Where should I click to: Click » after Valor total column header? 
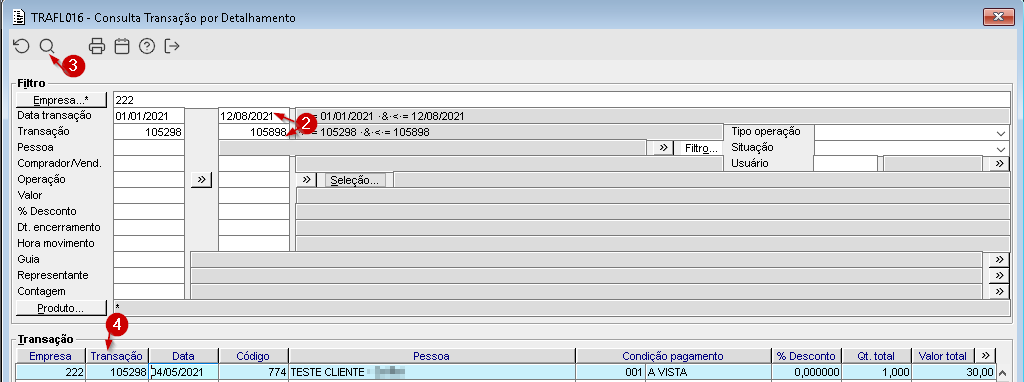coord(985,355)
